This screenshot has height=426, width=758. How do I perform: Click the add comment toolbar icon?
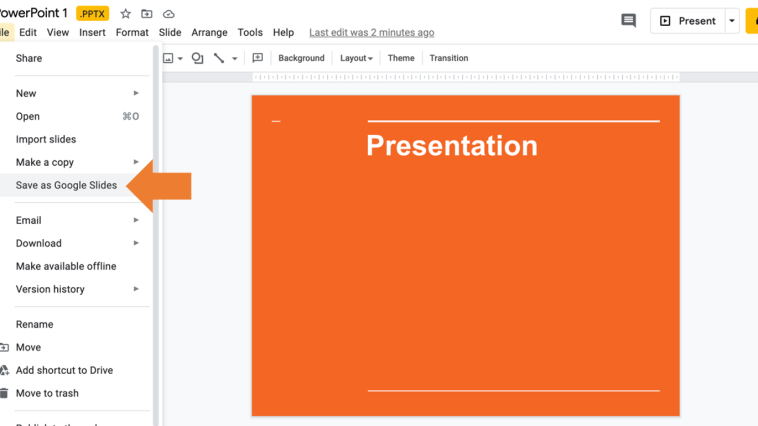[x=257, y=58]
